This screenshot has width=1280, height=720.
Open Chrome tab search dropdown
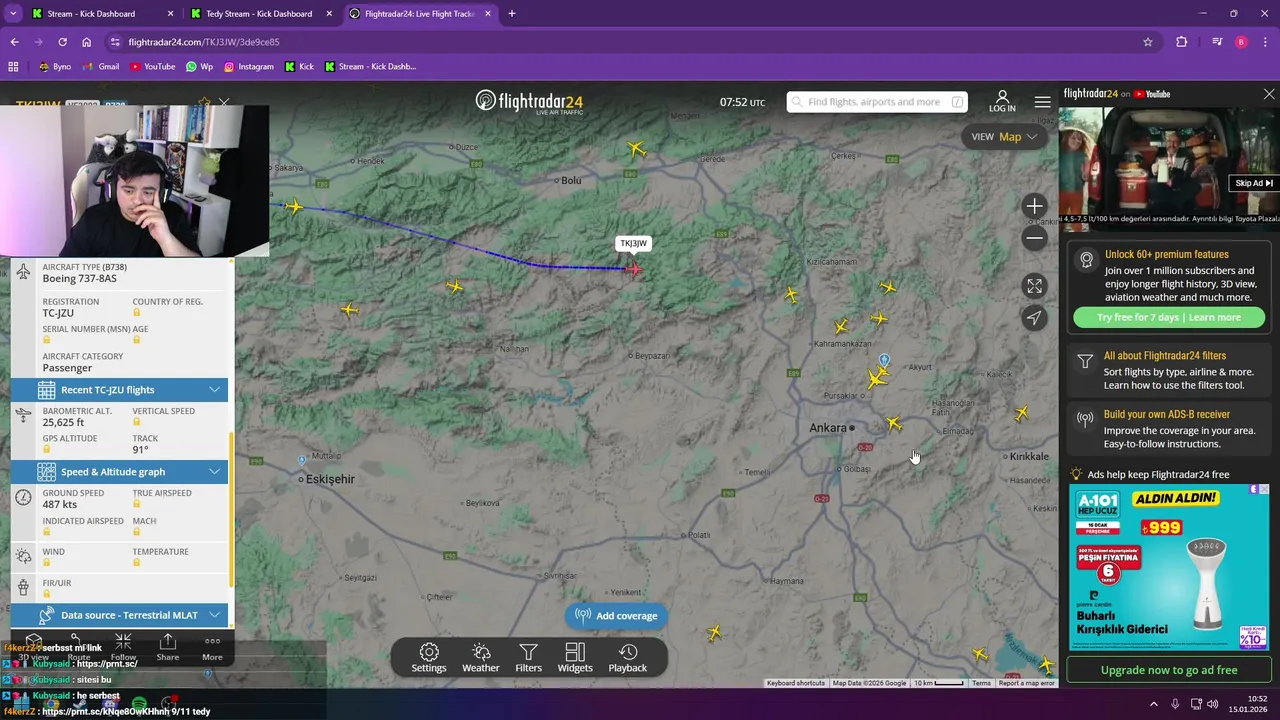click(x=13, y=14)
